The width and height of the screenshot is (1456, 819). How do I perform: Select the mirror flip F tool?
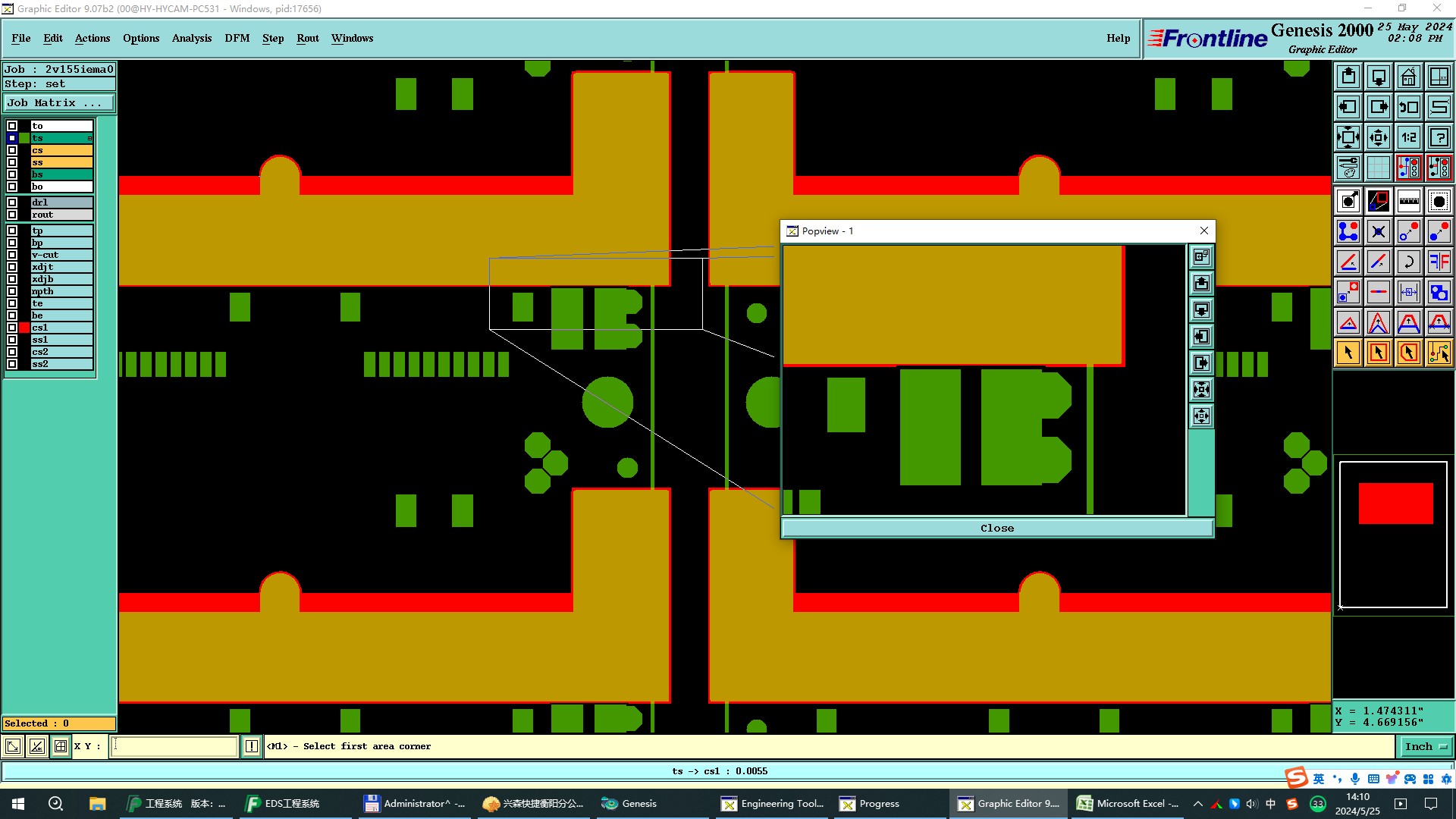pyautogui.click(x=1439, y=262)
